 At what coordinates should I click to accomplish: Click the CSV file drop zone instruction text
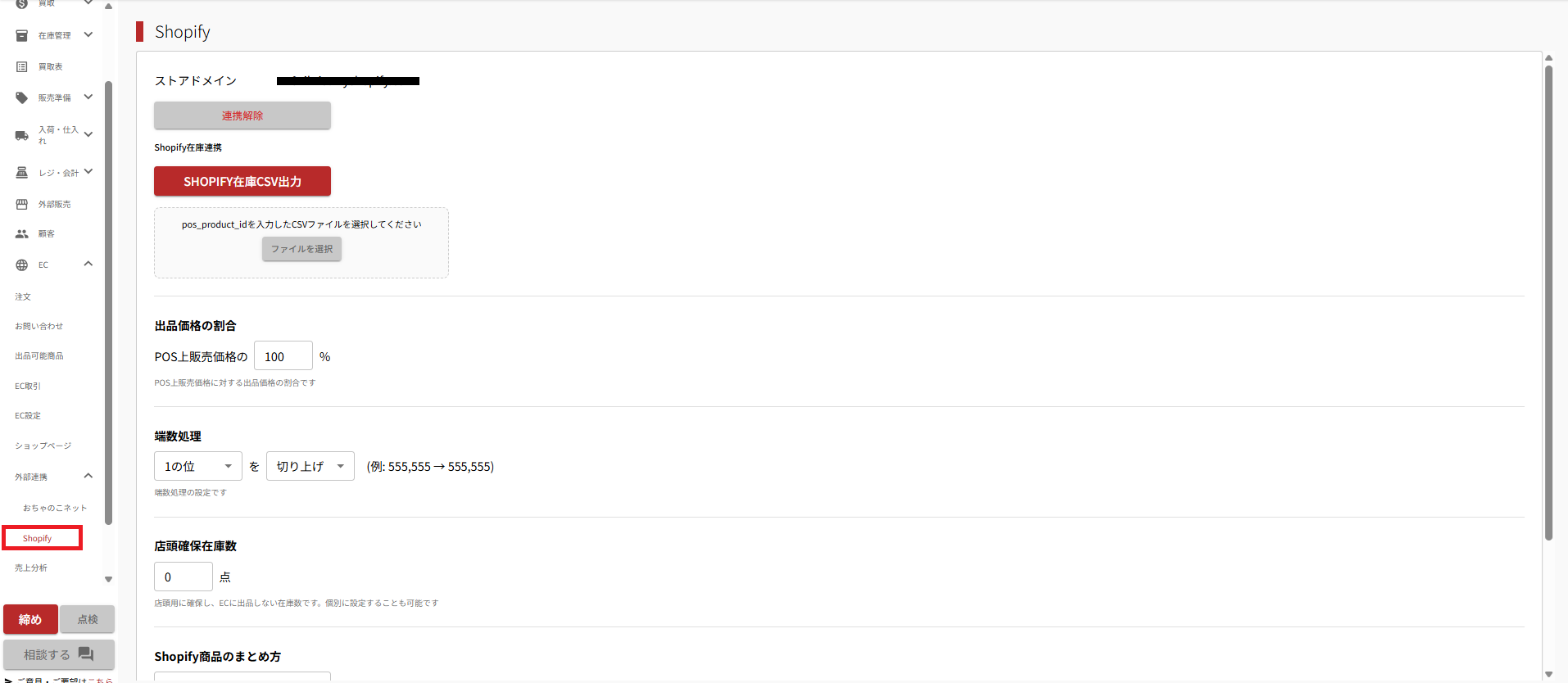(x=301, y=224)
